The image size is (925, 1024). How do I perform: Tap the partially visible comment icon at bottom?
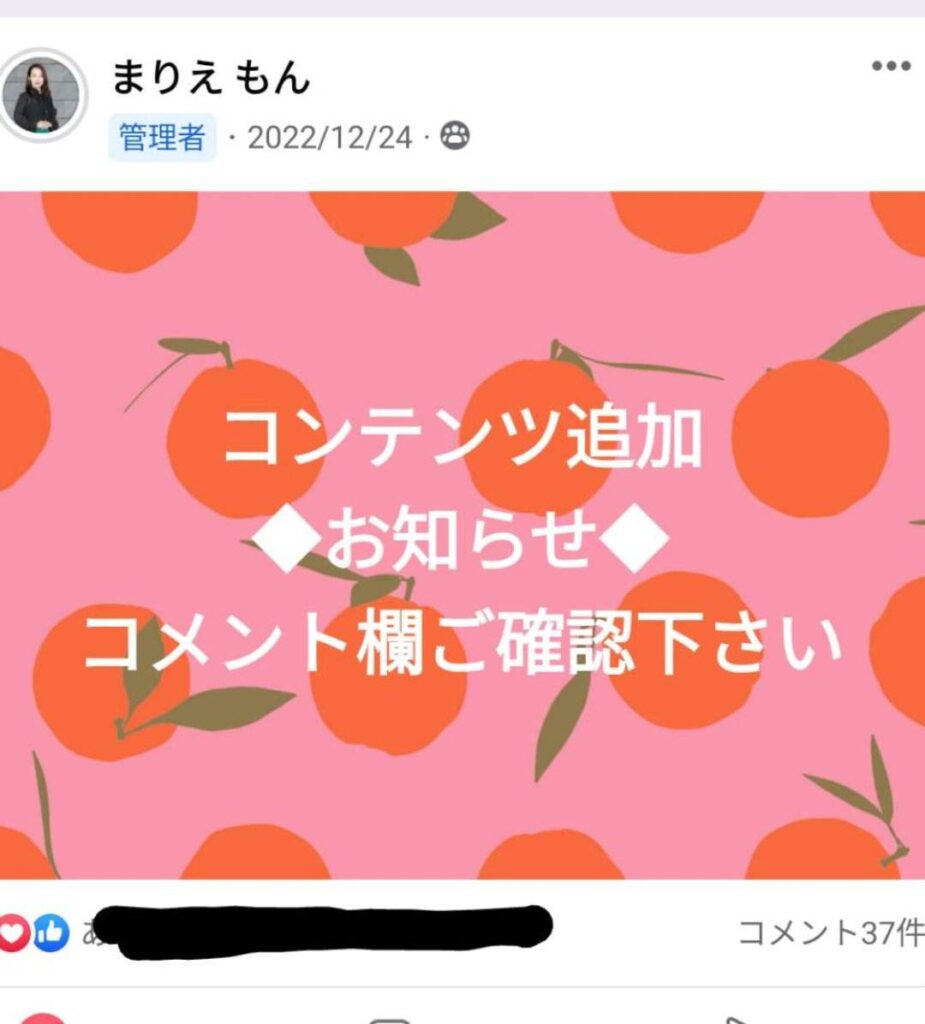pyautogui.click(x=389, y=1021)
